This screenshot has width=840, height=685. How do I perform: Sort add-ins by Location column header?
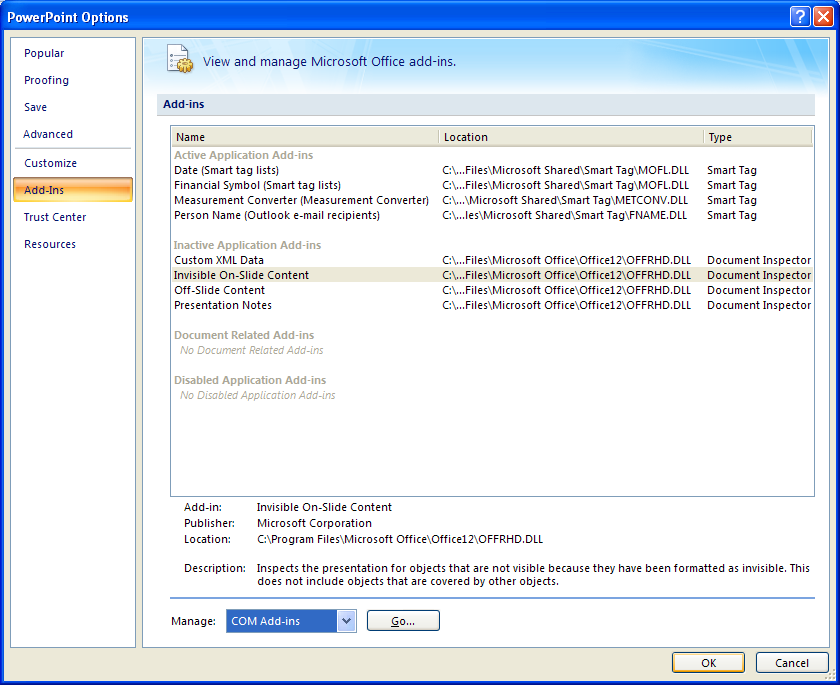pyautogui.click(x=571, y=137)
